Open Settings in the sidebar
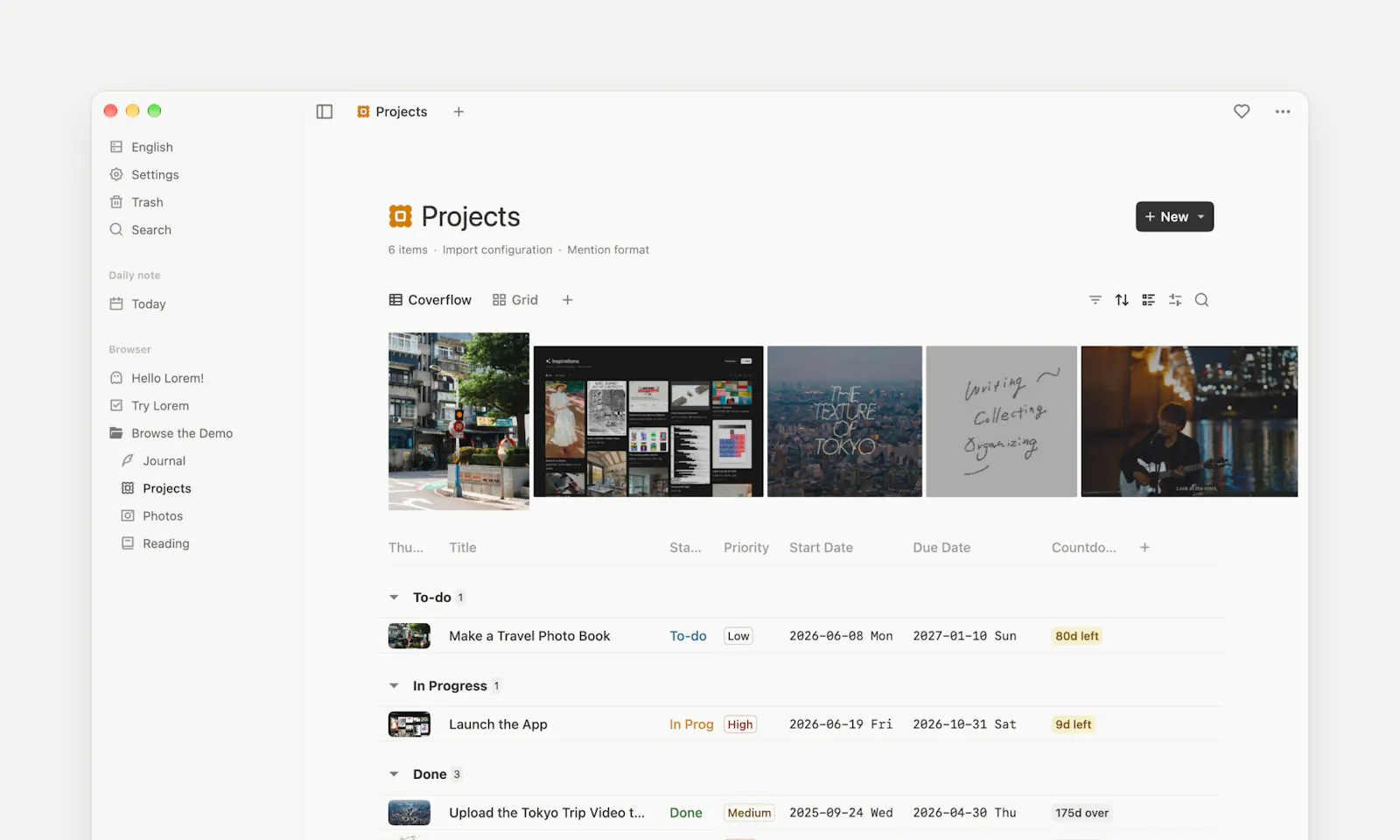The width and height of the screenshot is (1400, 840). coord(144,175)
